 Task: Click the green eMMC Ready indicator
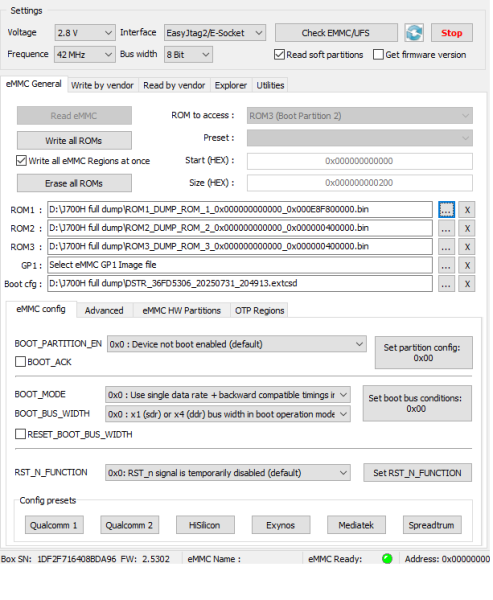387,559
